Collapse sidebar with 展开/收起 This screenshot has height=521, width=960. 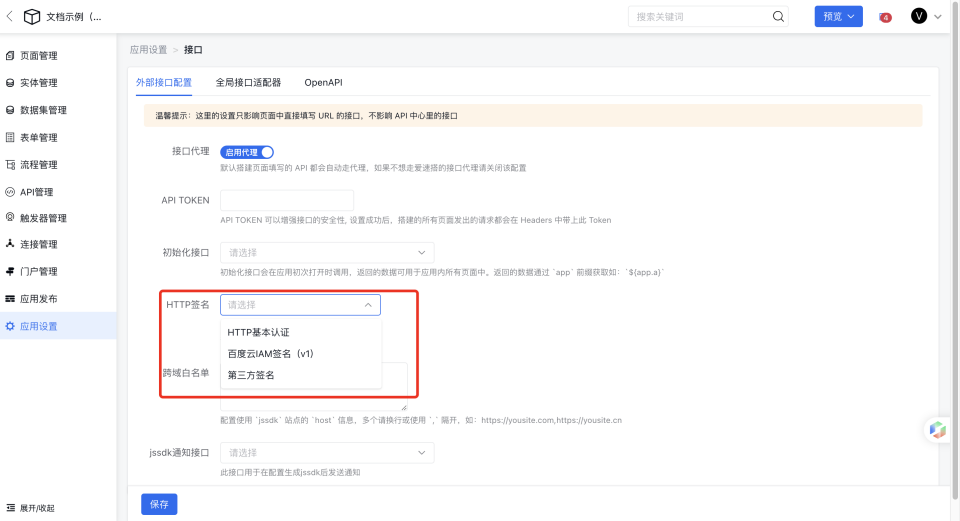click(37, 508)
